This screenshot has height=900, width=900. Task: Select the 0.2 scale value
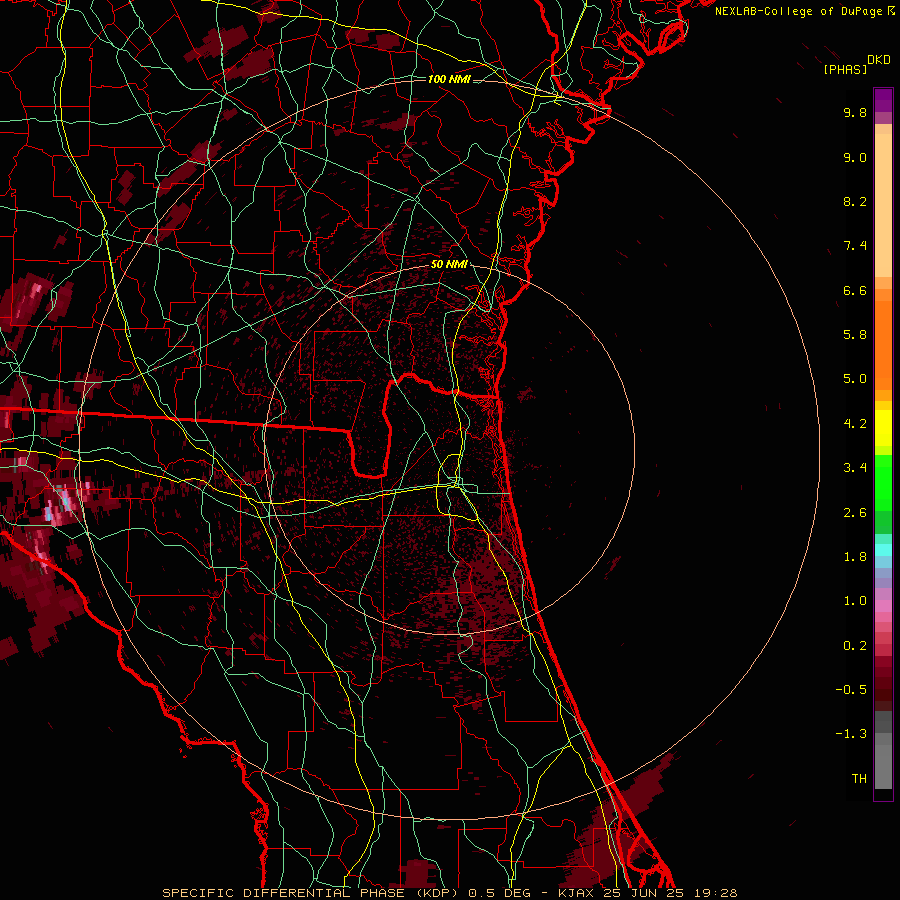(x=855, y=646)
